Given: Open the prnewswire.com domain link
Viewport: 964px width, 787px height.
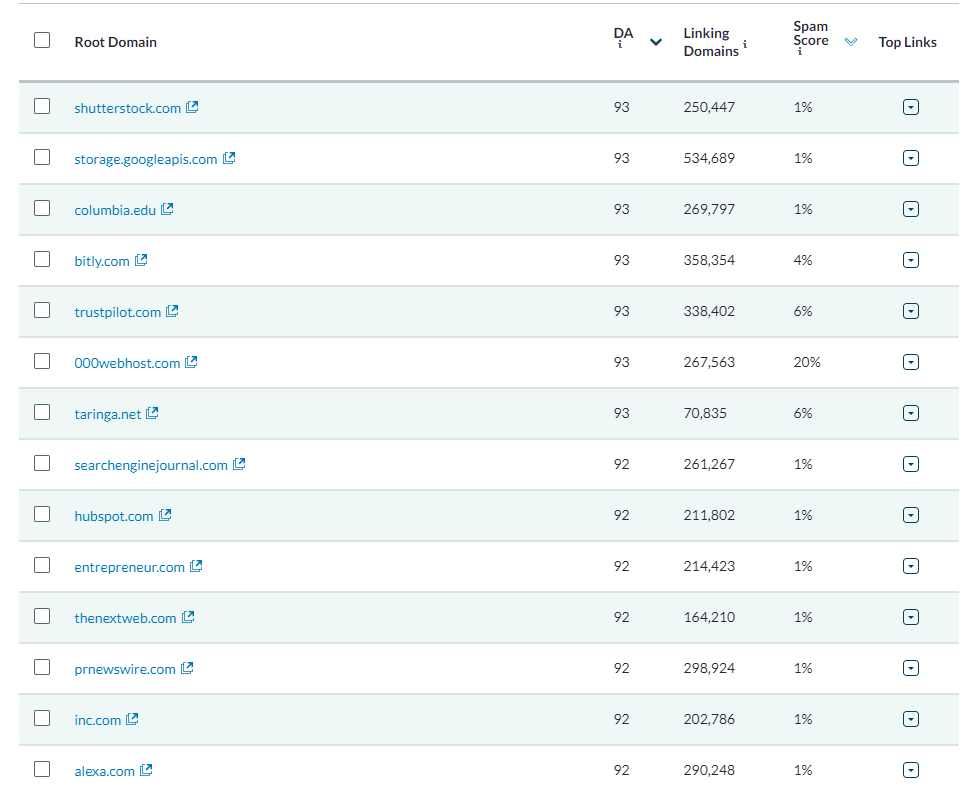Looking at the screenshot, I should [125, 670].
